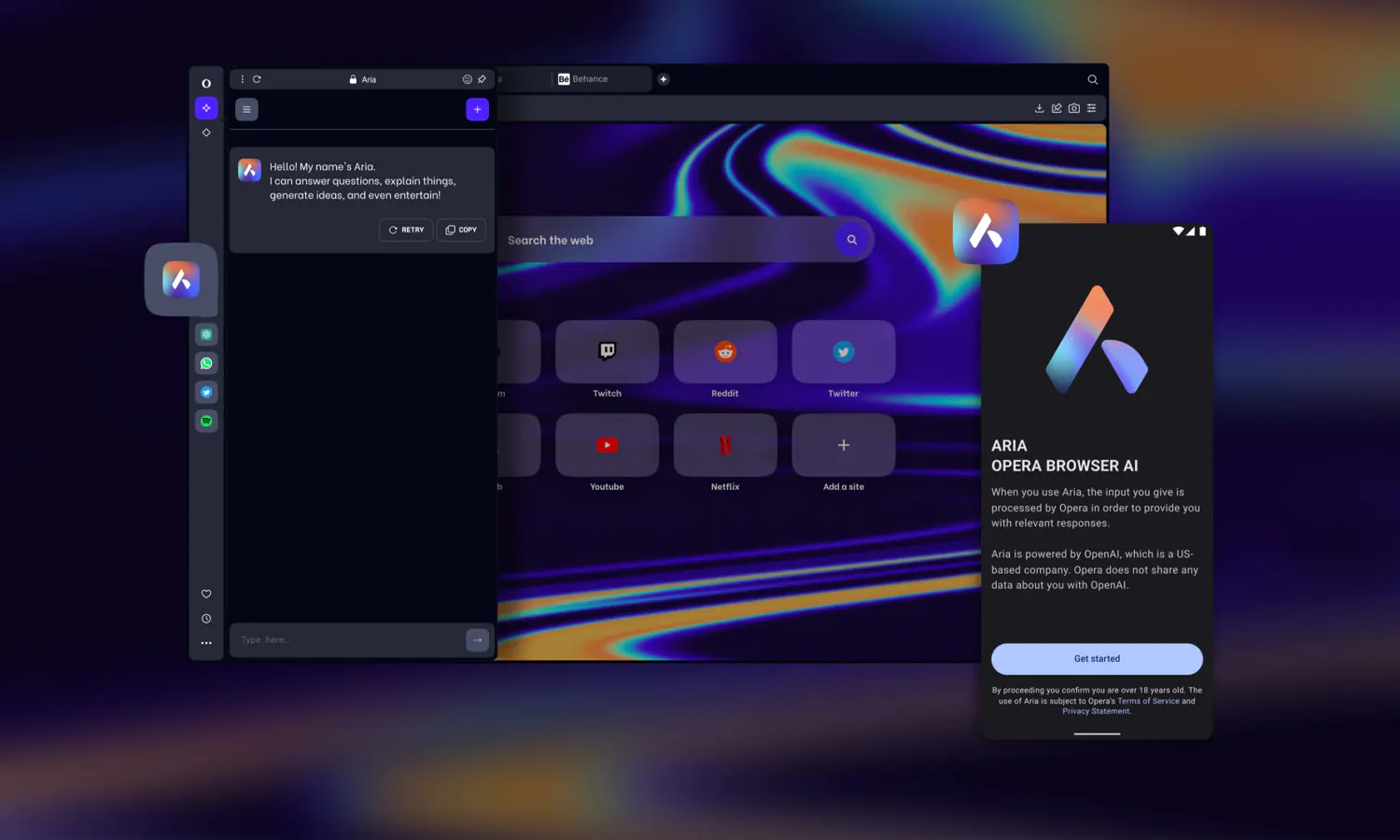Click the Wi-Fi icon in the phone status bar
This screenshot has width=1400, height=840.
(1178, 231)
